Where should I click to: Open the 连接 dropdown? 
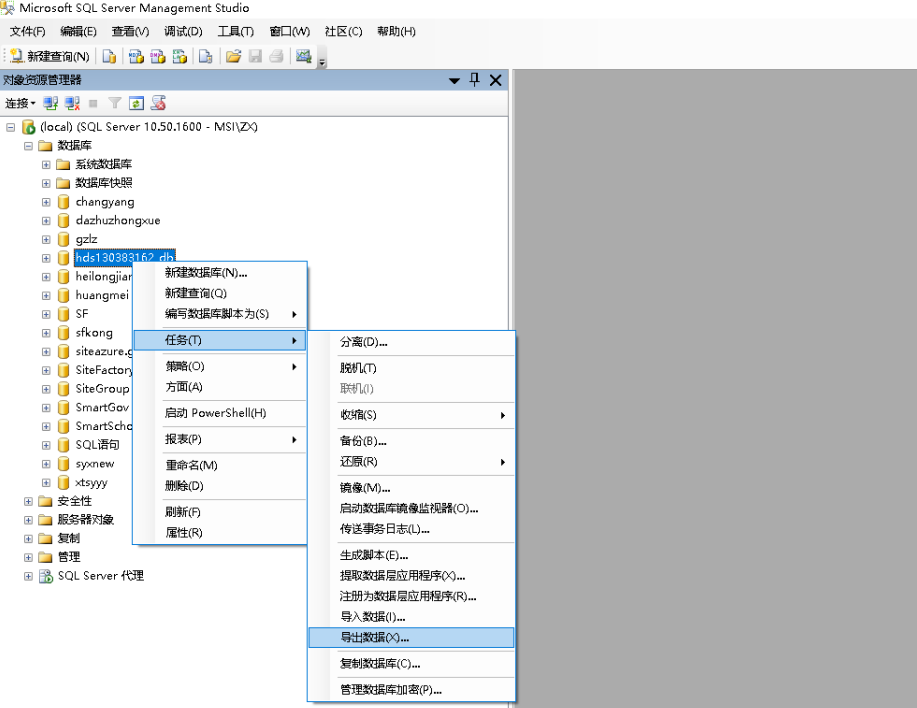coord(20,103)
